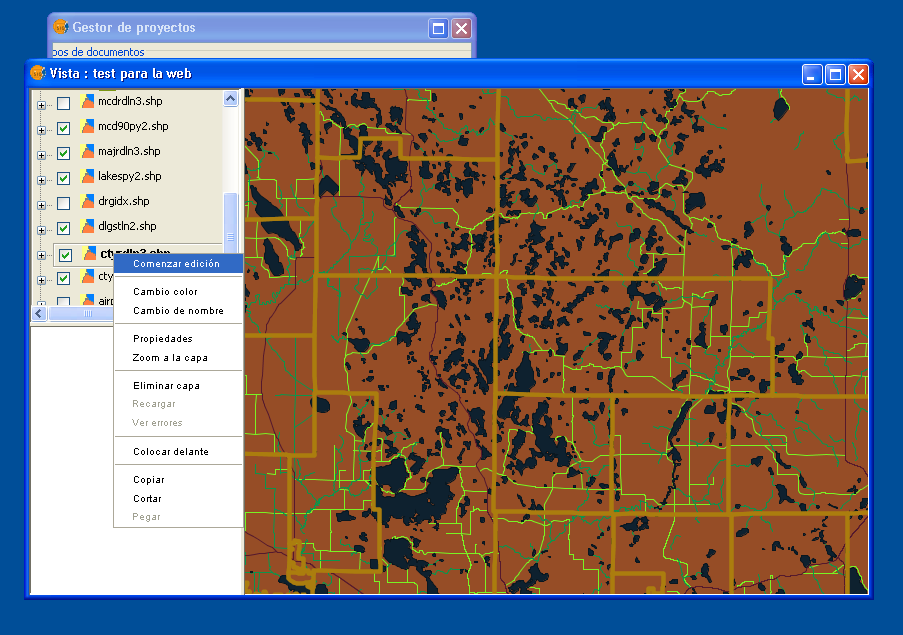903x635 pixels.
Task: Click the drgidx.shp layer icon
Action: (88, 201)
